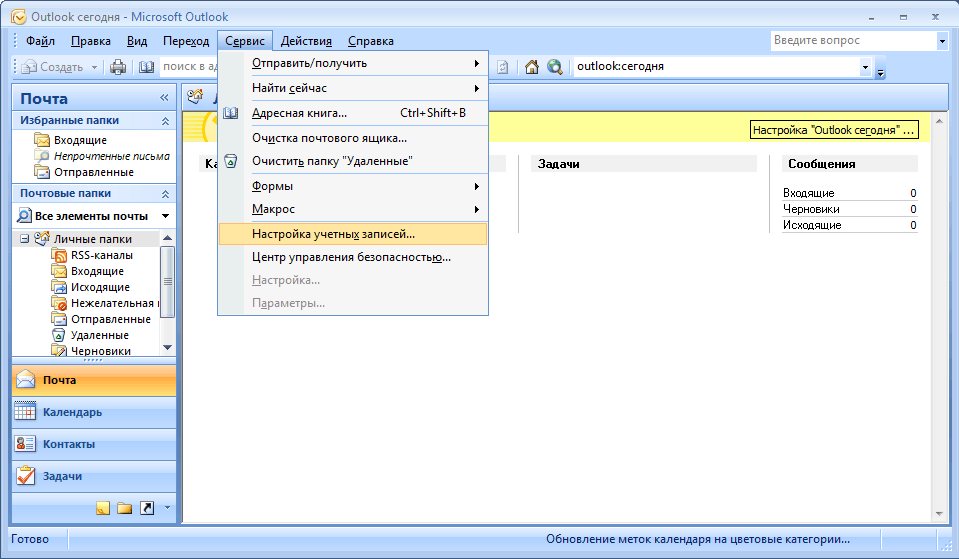
Task: Open the Отправить/получить submenu
Action: pos(309,63)
